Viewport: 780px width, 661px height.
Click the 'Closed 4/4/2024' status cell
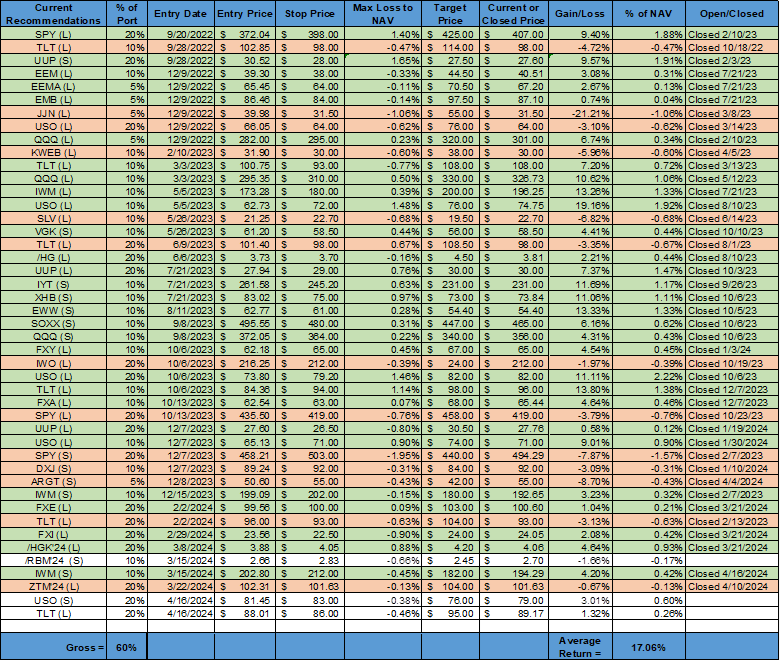732,481
